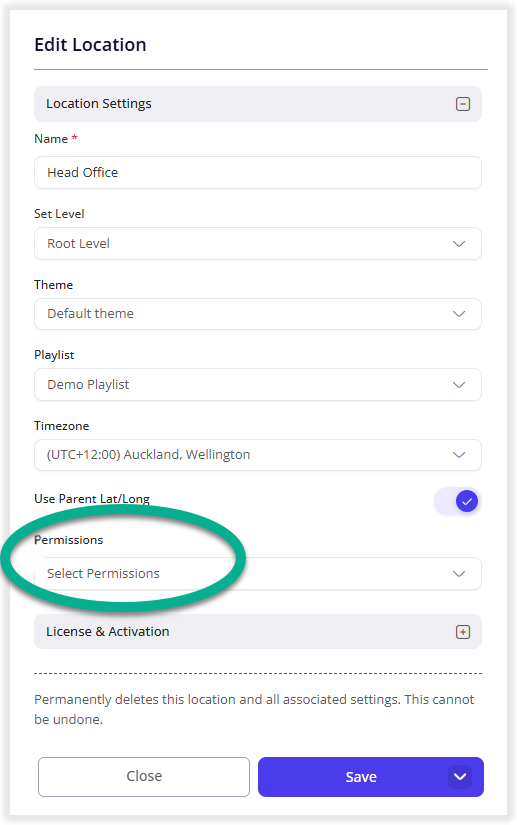Click the chevron arrow in Set Level field
The image size is (517, 825).
(459, 244)
